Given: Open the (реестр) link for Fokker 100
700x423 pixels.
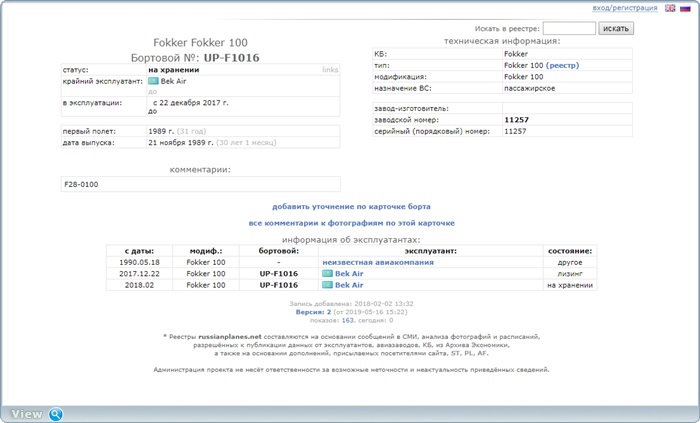Looking at the screenshot, I should [x=562, y=65].
